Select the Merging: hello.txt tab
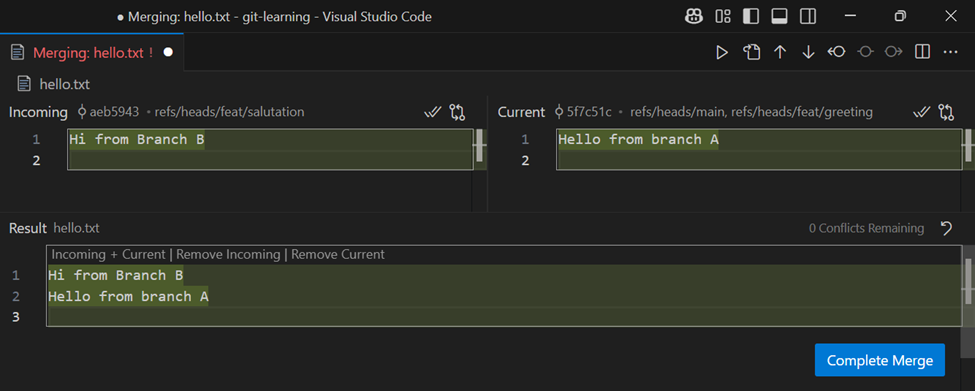 92,53
